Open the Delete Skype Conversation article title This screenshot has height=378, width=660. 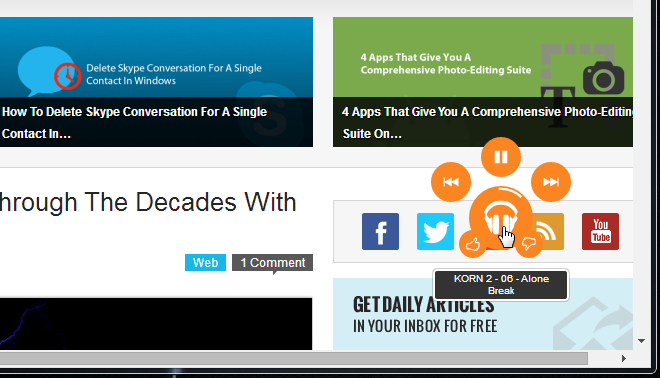[134, 122]
